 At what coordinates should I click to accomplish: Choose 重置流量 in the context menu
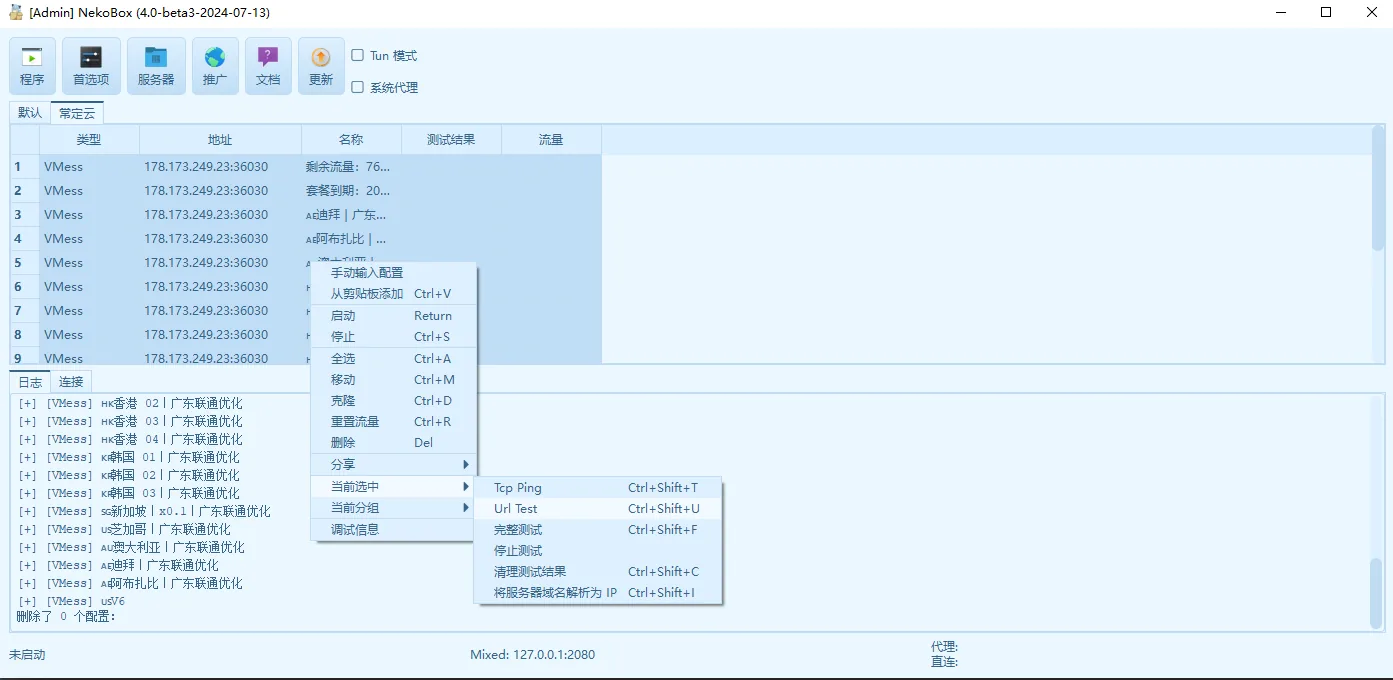tap(394, 422)
